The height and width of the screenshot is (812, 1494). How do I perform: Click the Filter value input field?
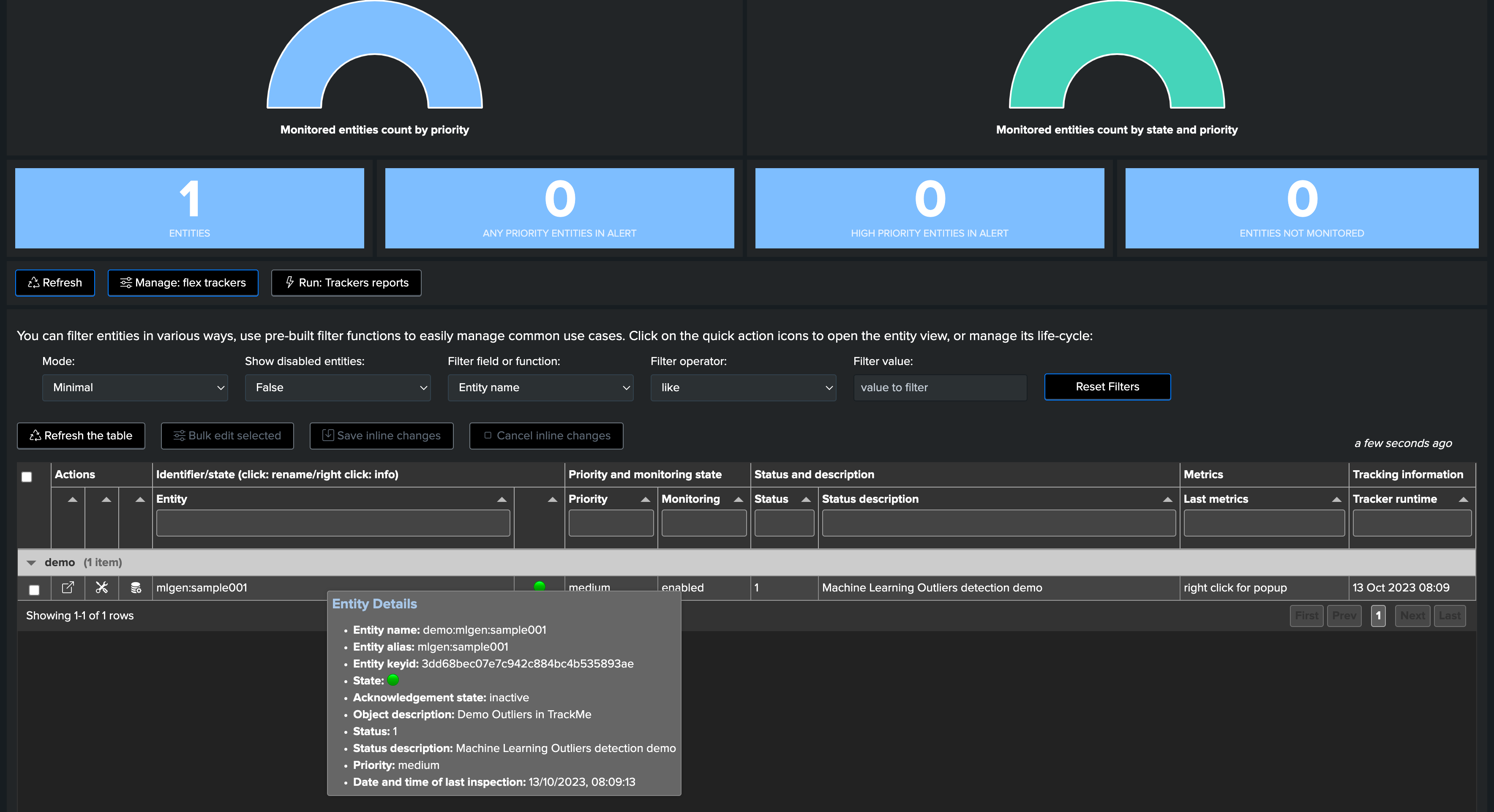[x=940, y=387]
